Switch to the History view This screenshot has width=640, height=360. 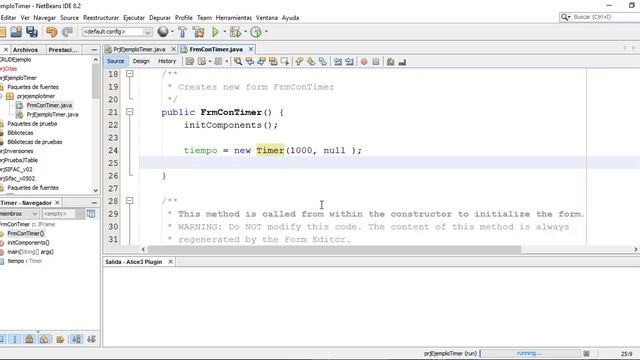[x=167, y=61]
